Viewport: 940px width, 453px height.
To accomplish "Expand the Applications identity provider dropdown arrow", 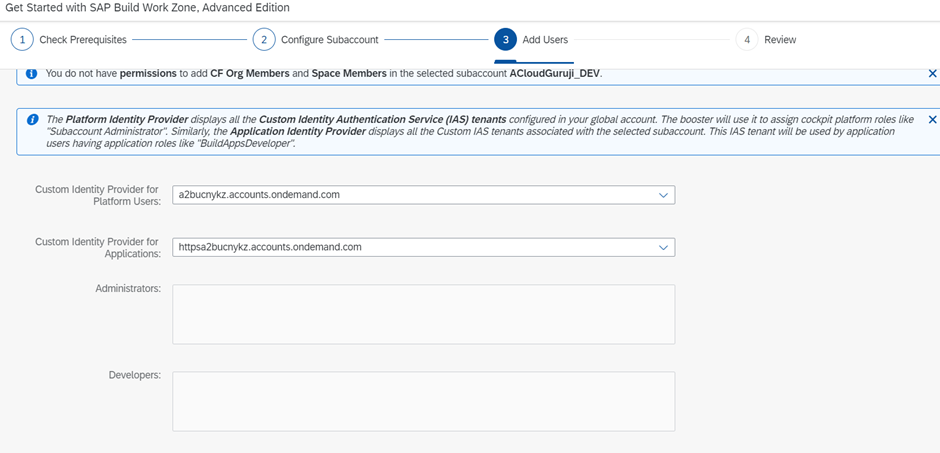I will 663,246.
